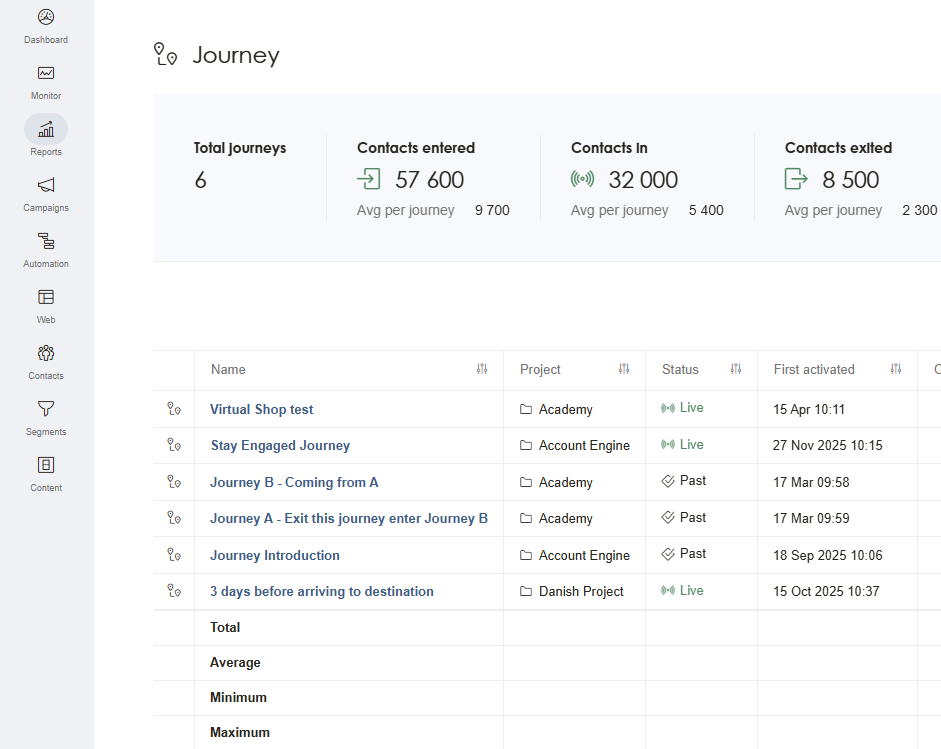The height and width of the screenshot is (749, 941).
Task: Open Project column filter settings
Action: (624, 369)
